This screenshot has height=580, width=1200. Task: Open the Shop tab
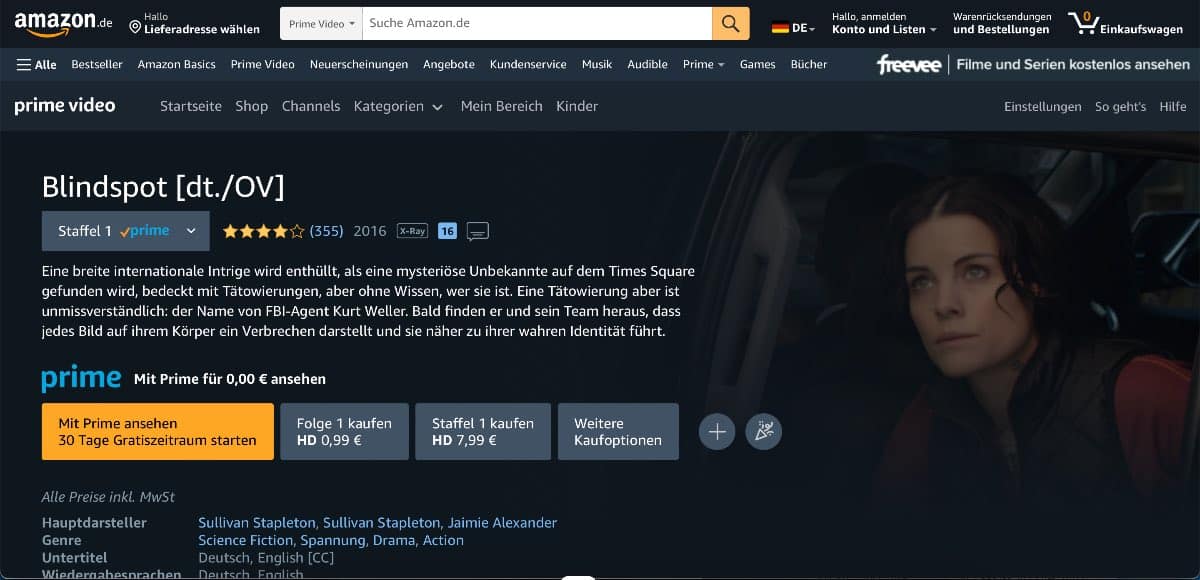tap(252, 106)
